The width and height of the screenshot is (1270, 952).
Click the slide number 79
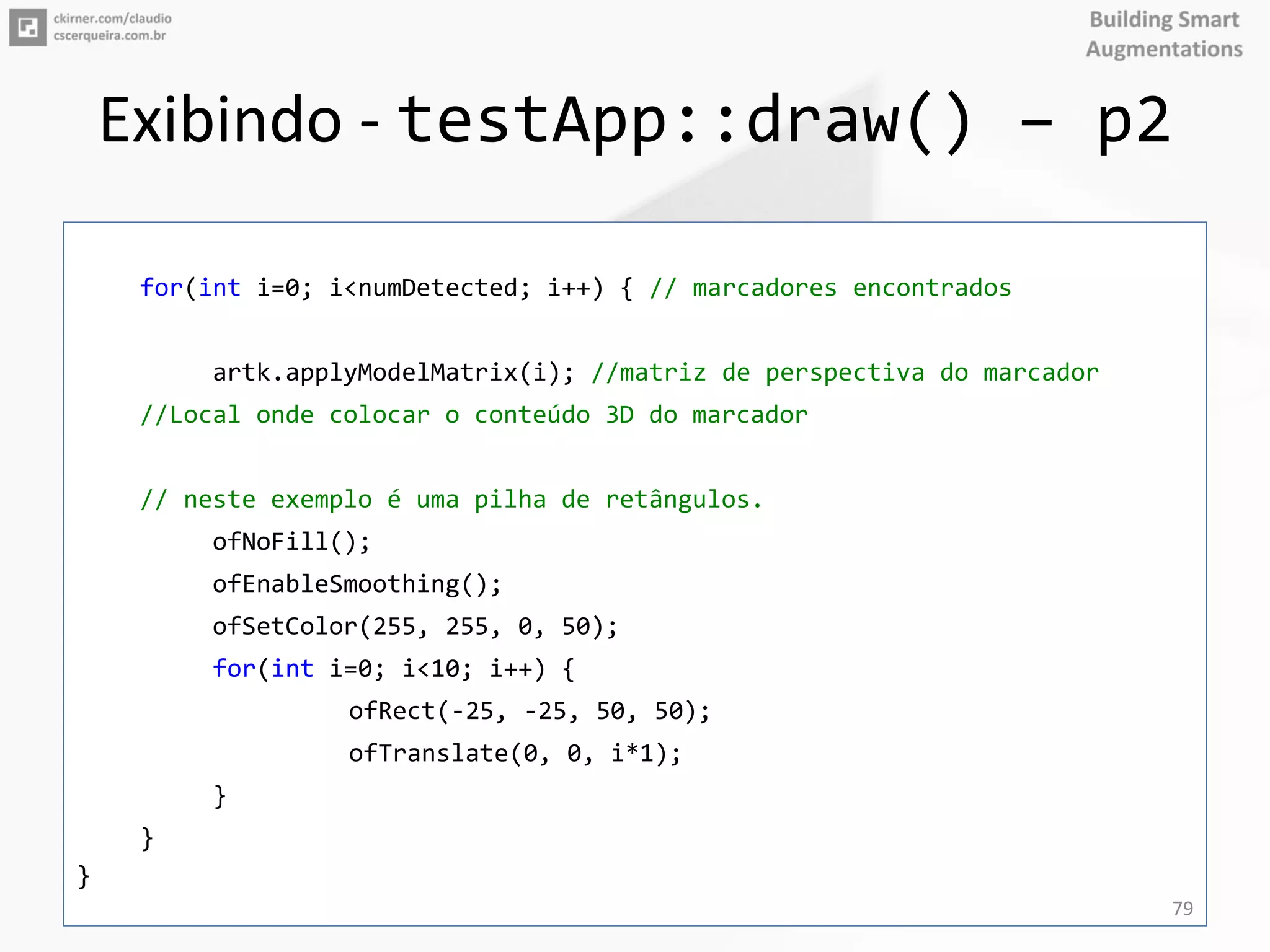pos(1183,908)
